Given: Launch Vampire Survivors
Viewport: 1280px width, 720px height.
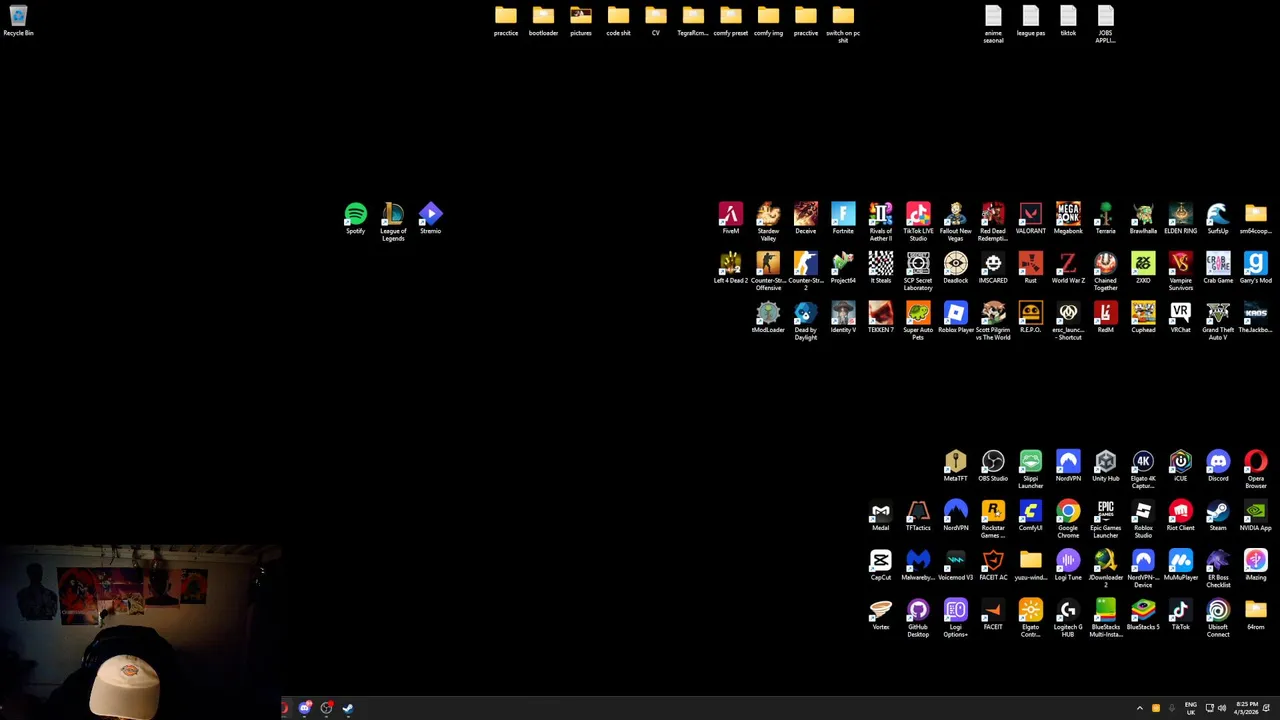Looking at the screenshot, I should [x=1180, y=271].
